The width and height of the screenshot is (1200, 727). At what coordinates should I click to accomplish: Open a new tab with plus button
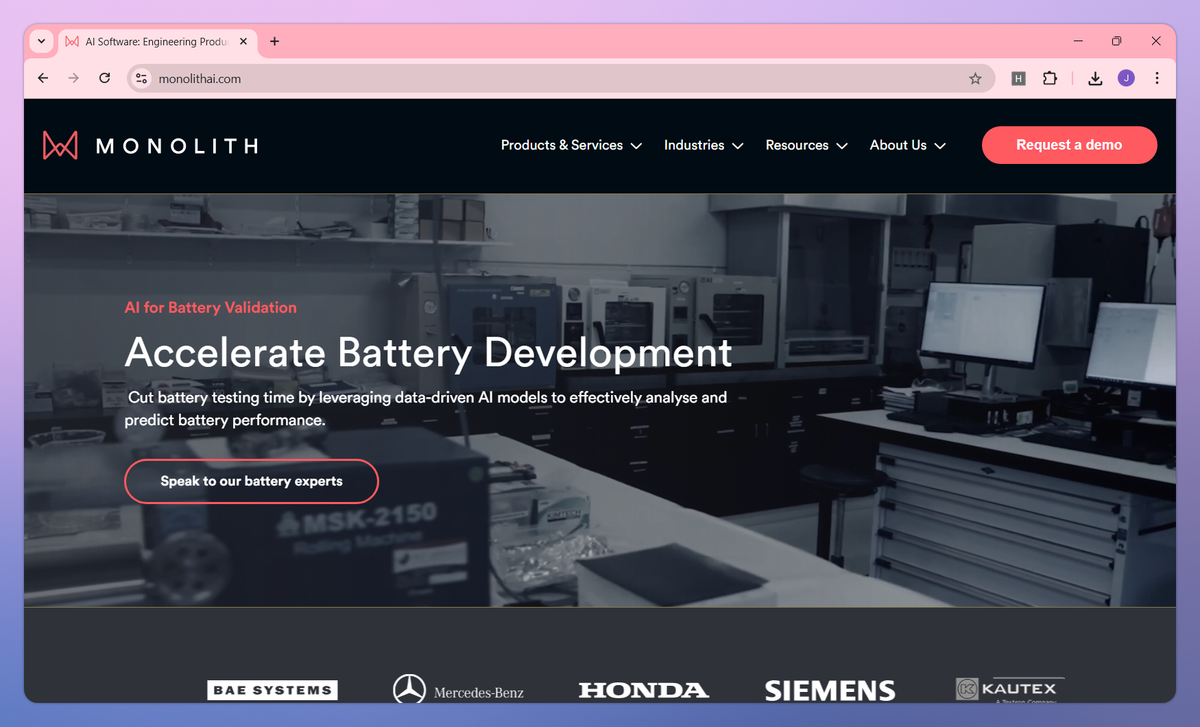pyautogui.click(x=275, y=42)
